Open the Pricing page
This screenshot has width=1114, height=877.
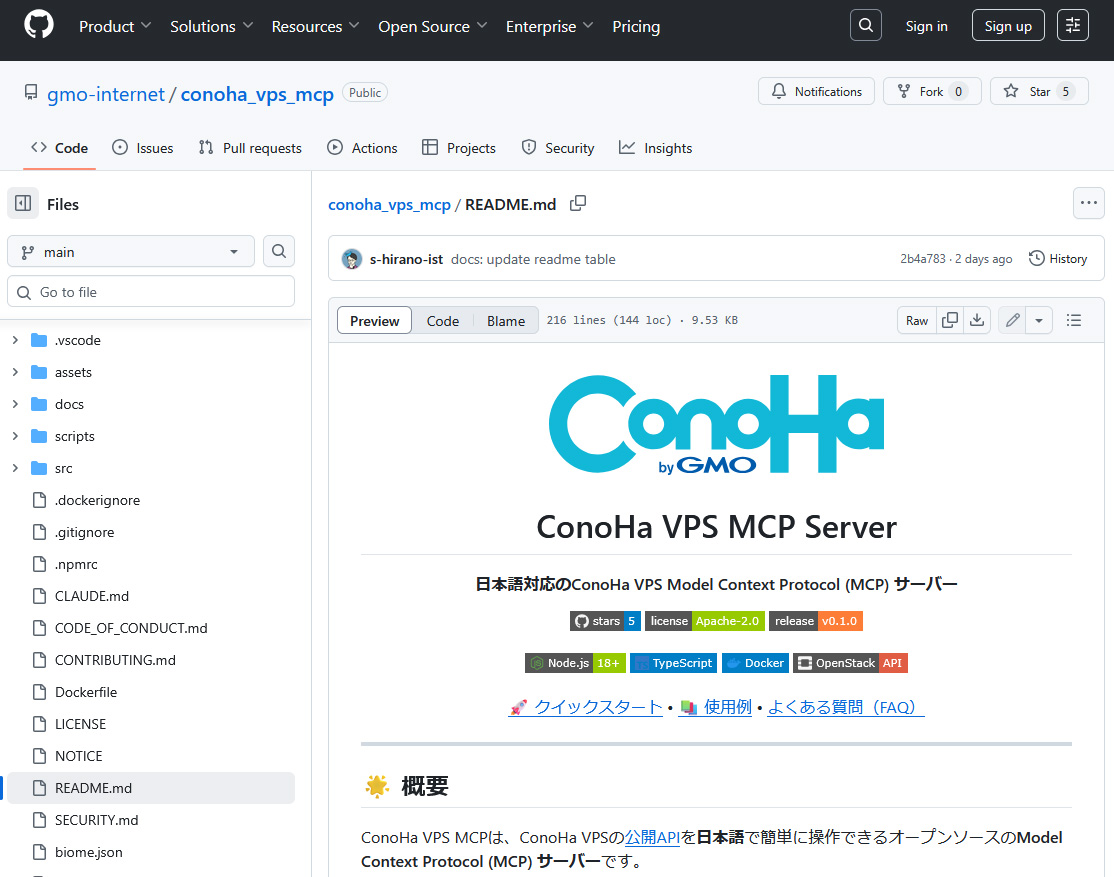(636, 26)
